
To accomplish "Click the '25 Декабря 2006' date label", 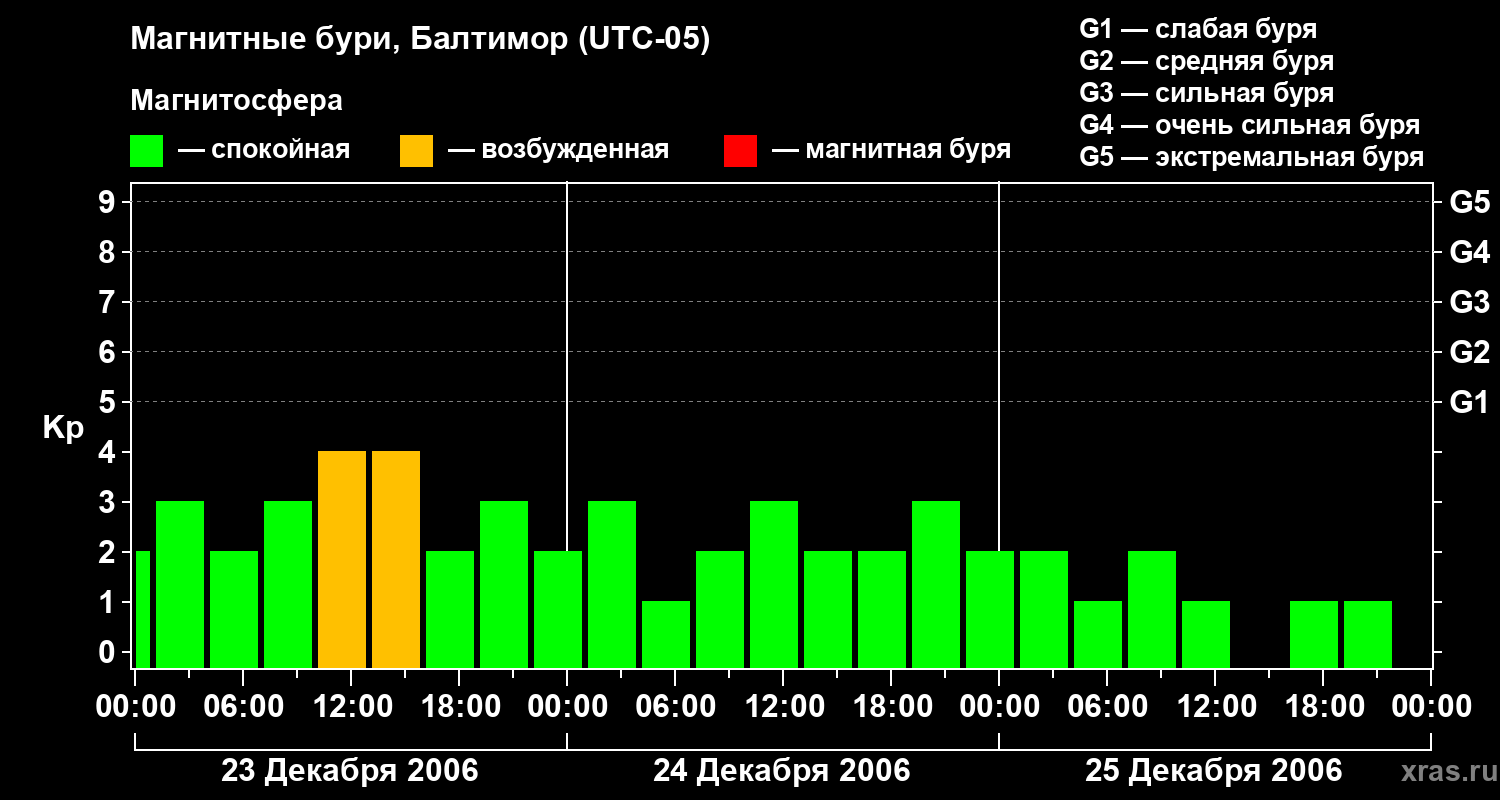I will coord(1214,771).
